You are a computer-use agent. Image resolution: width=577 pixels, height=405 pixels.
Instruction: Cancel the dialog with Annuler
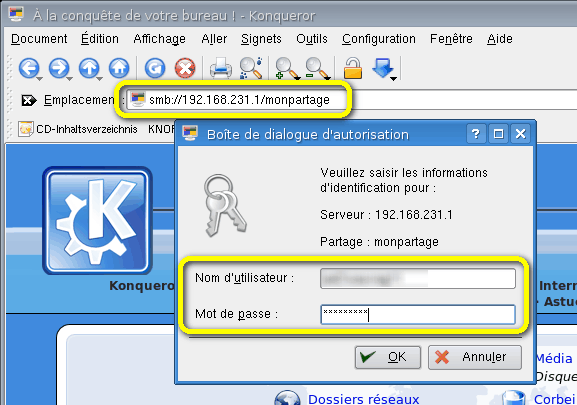(475, 357)
